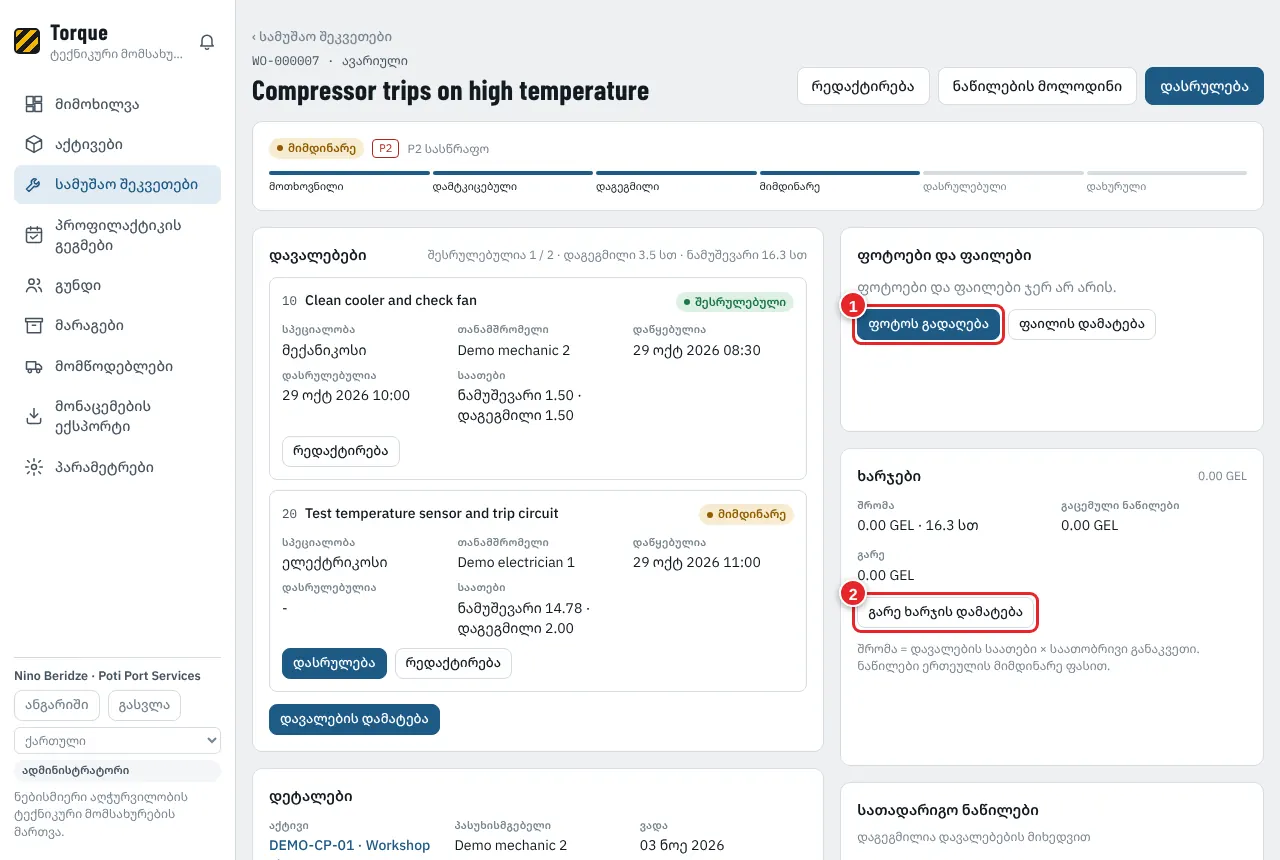Click the download icon for მონაცემების ექსპორტი

click(x=34, y=417)
